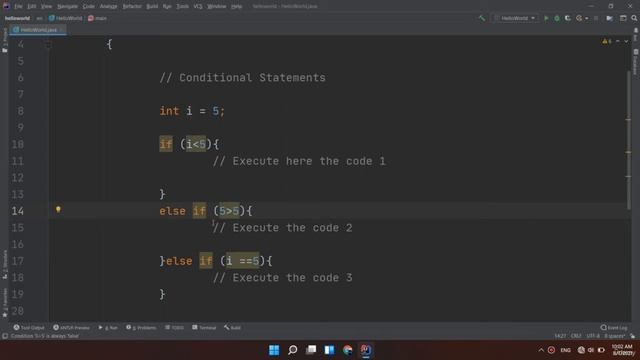
Task: Run with Coverage icon in toolbar
Action: click(568, 18)
